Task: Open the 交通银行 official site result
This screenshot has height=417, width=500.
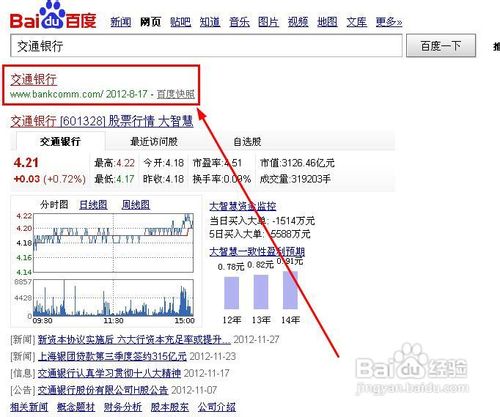Action: (33, 79)
